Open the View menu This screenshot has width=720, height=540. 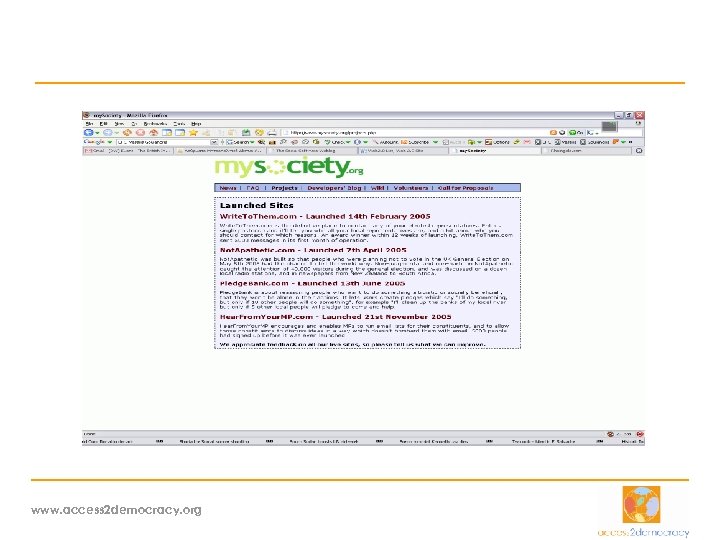coord(119,124)
